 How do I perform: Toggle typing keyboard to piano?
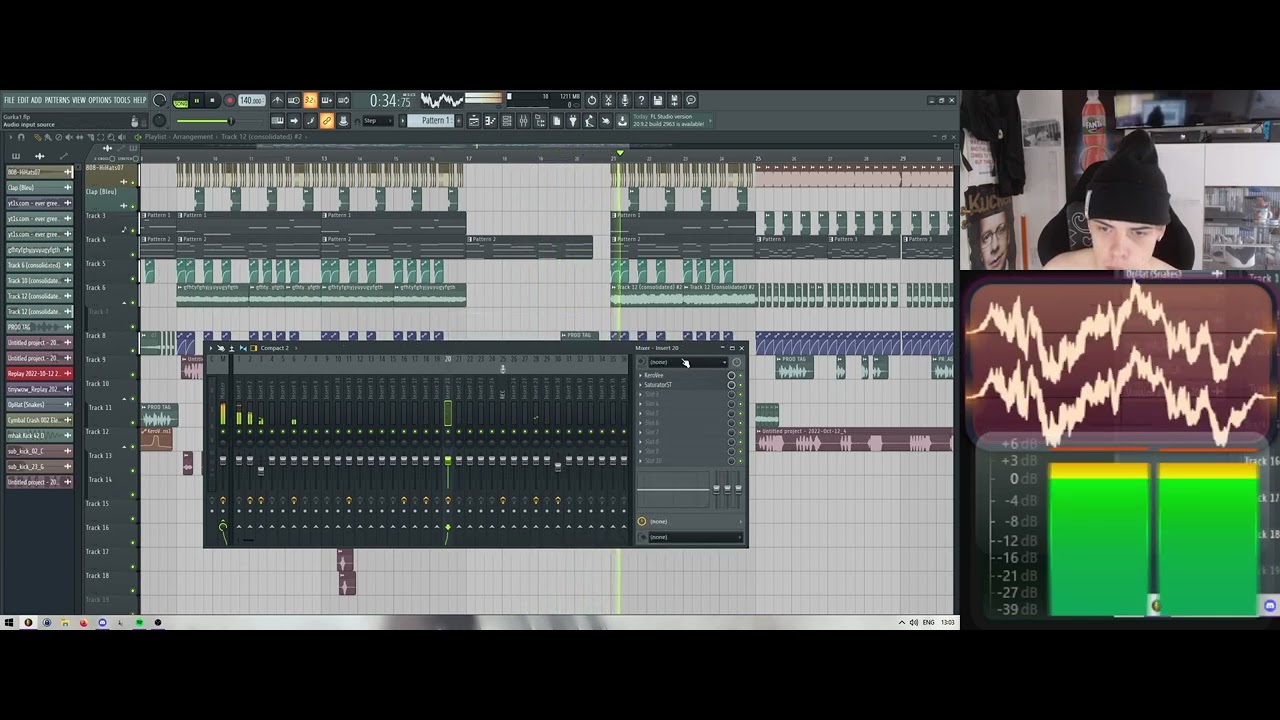(x=277, y=121)
